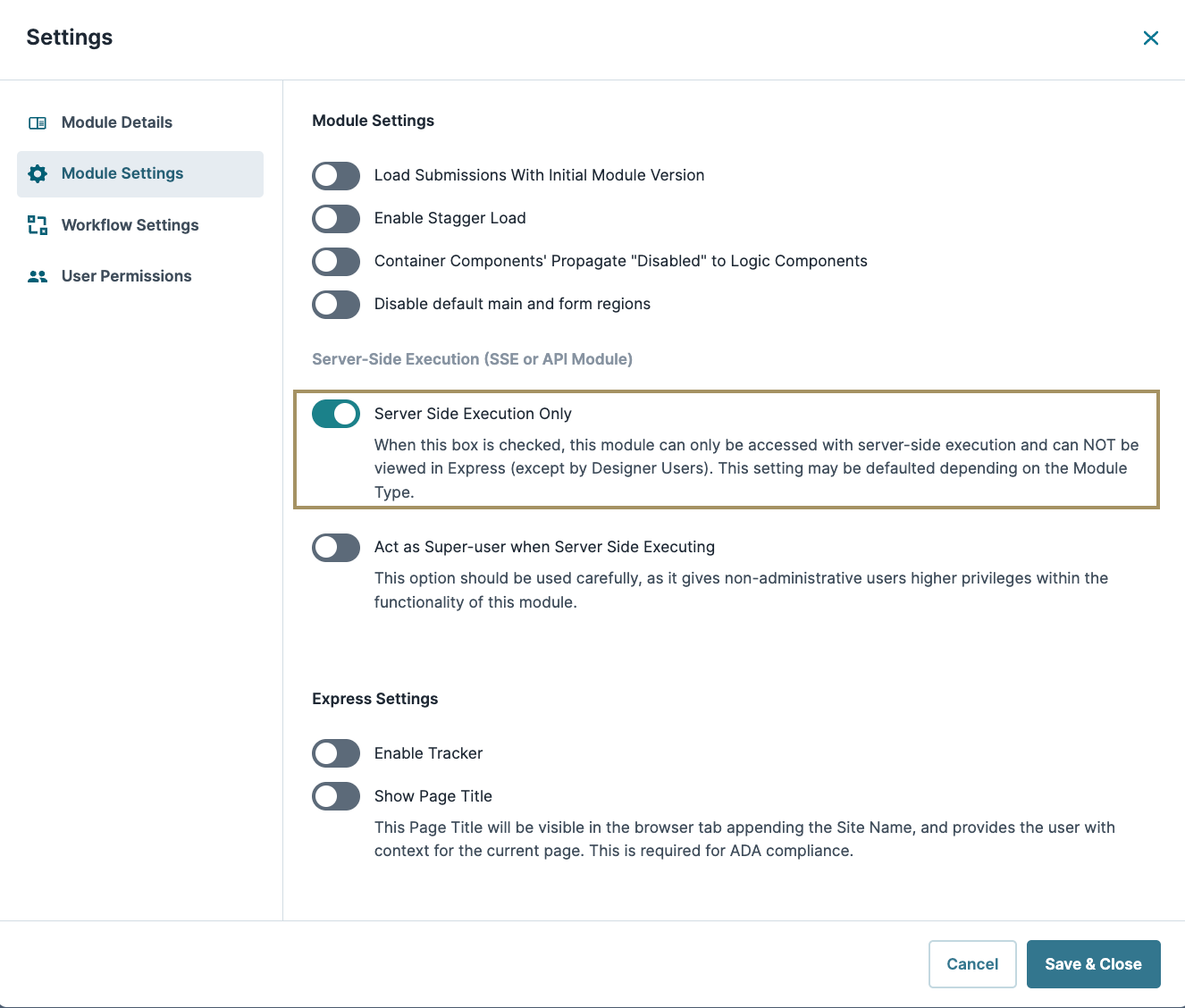Enable Container Components' Propagate Disabled setting
This screenshot has height=1008, width=1185.
pyautogui.click(x=335, y=261)
